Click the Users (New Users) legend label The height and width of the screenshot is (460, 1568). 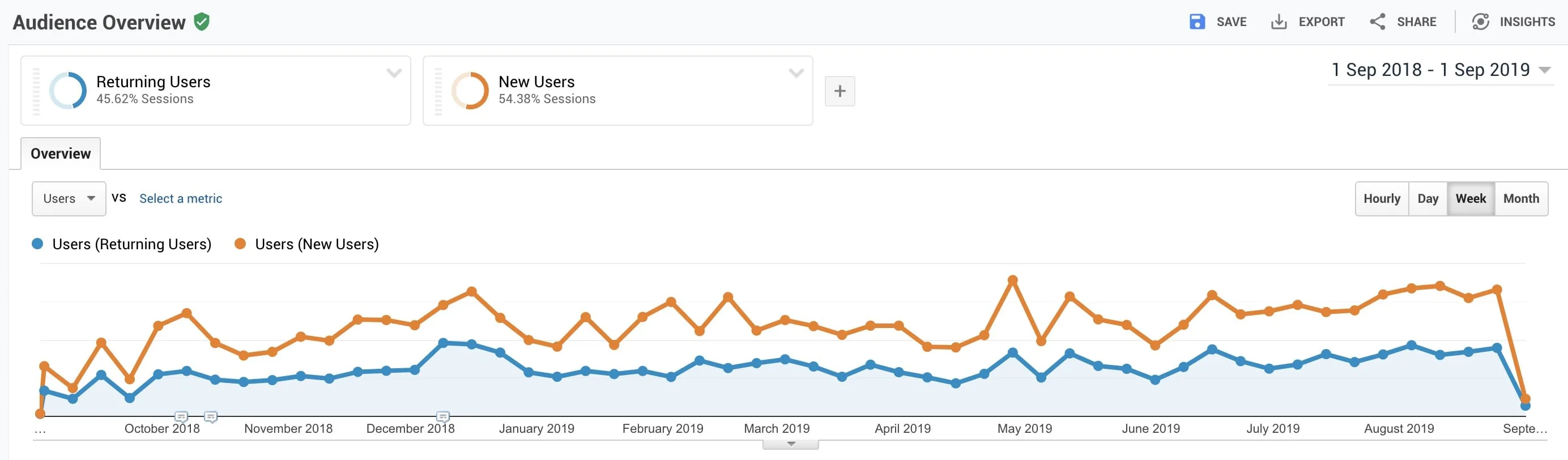(317, 244)
